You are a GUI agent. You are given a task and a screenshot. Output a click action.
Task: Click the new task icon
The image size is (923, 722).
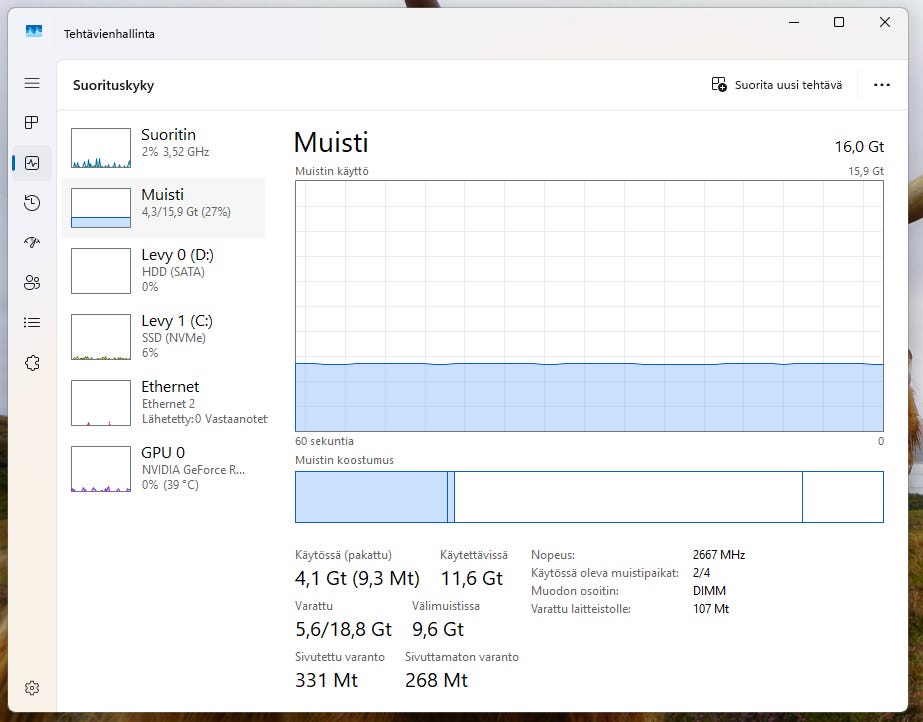tap(719, 85)
